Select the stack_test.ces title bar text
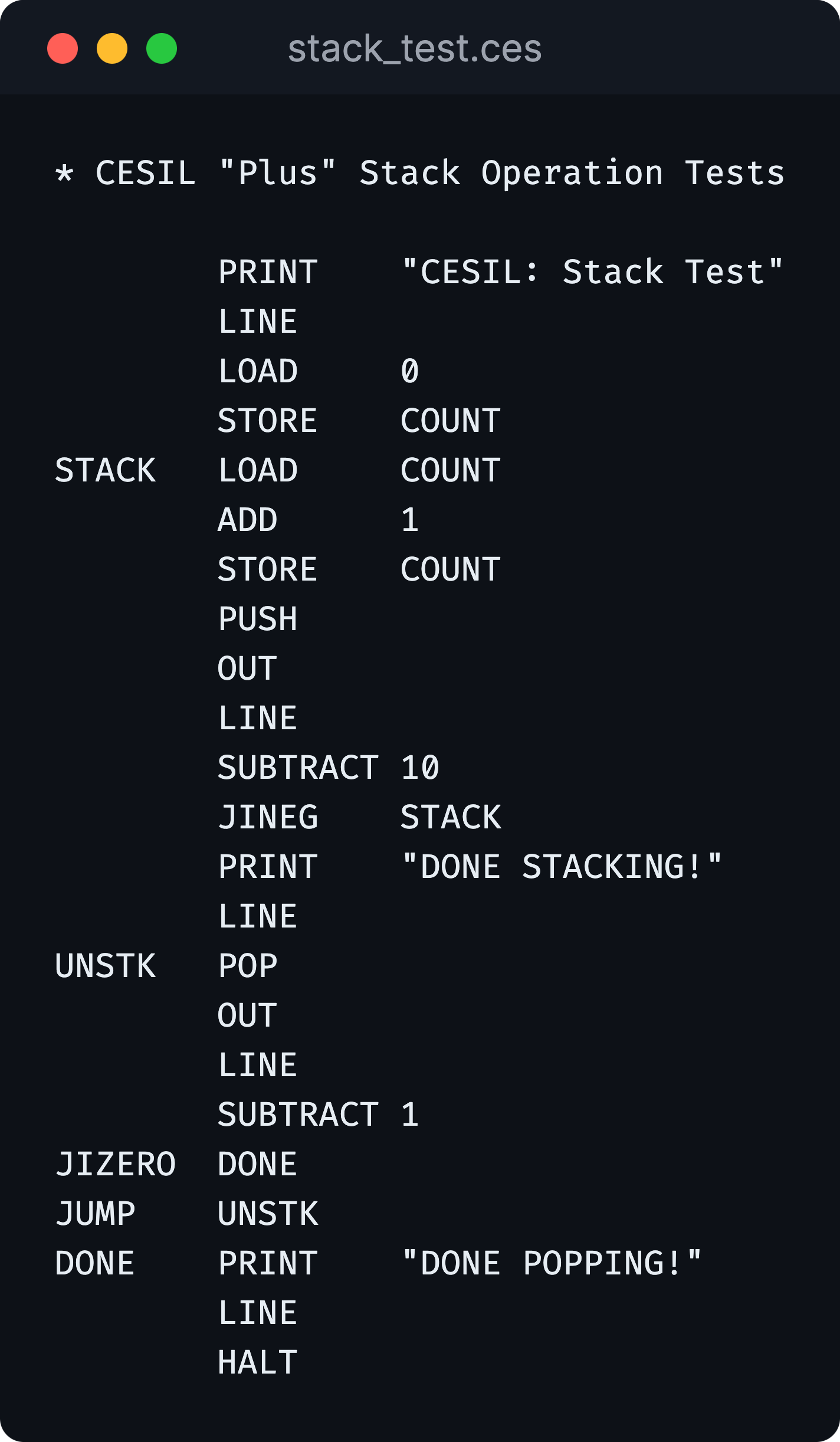 [414, 50]
